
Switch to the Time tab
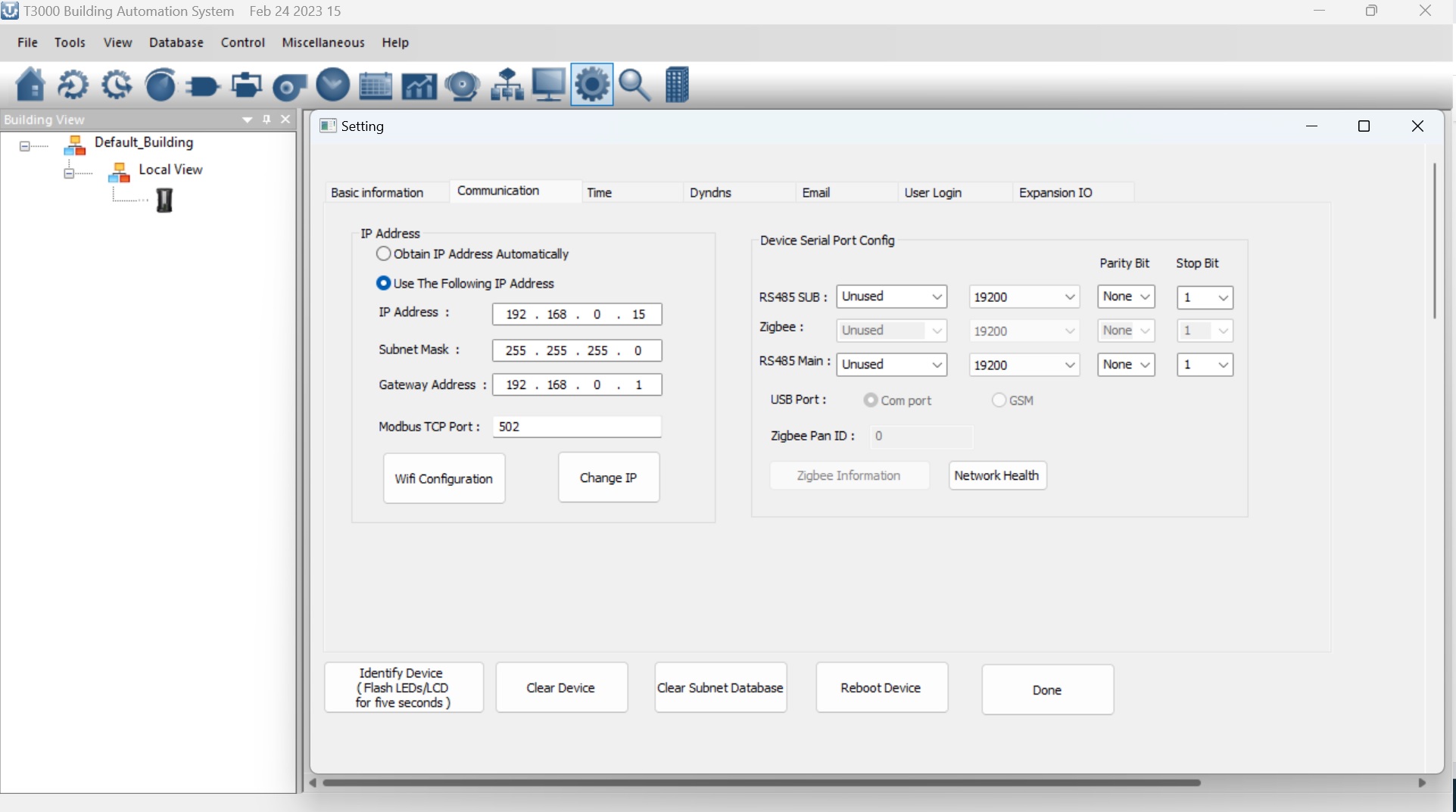pos(600,193)
